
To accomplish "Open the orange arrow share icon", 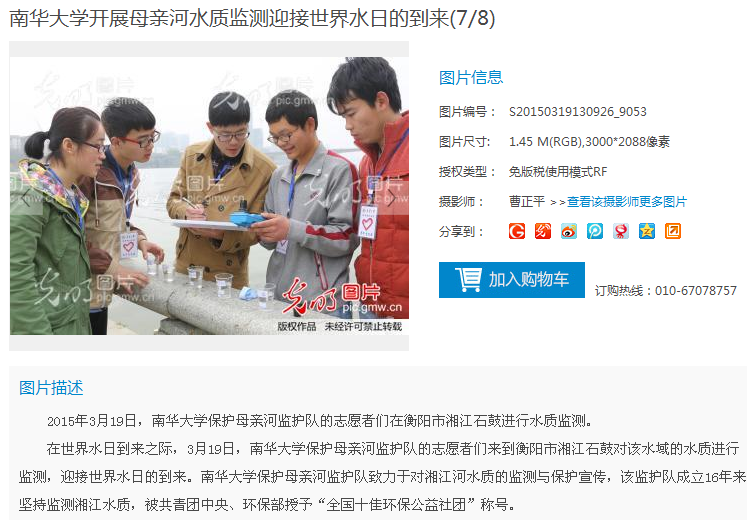I will 673,231.
